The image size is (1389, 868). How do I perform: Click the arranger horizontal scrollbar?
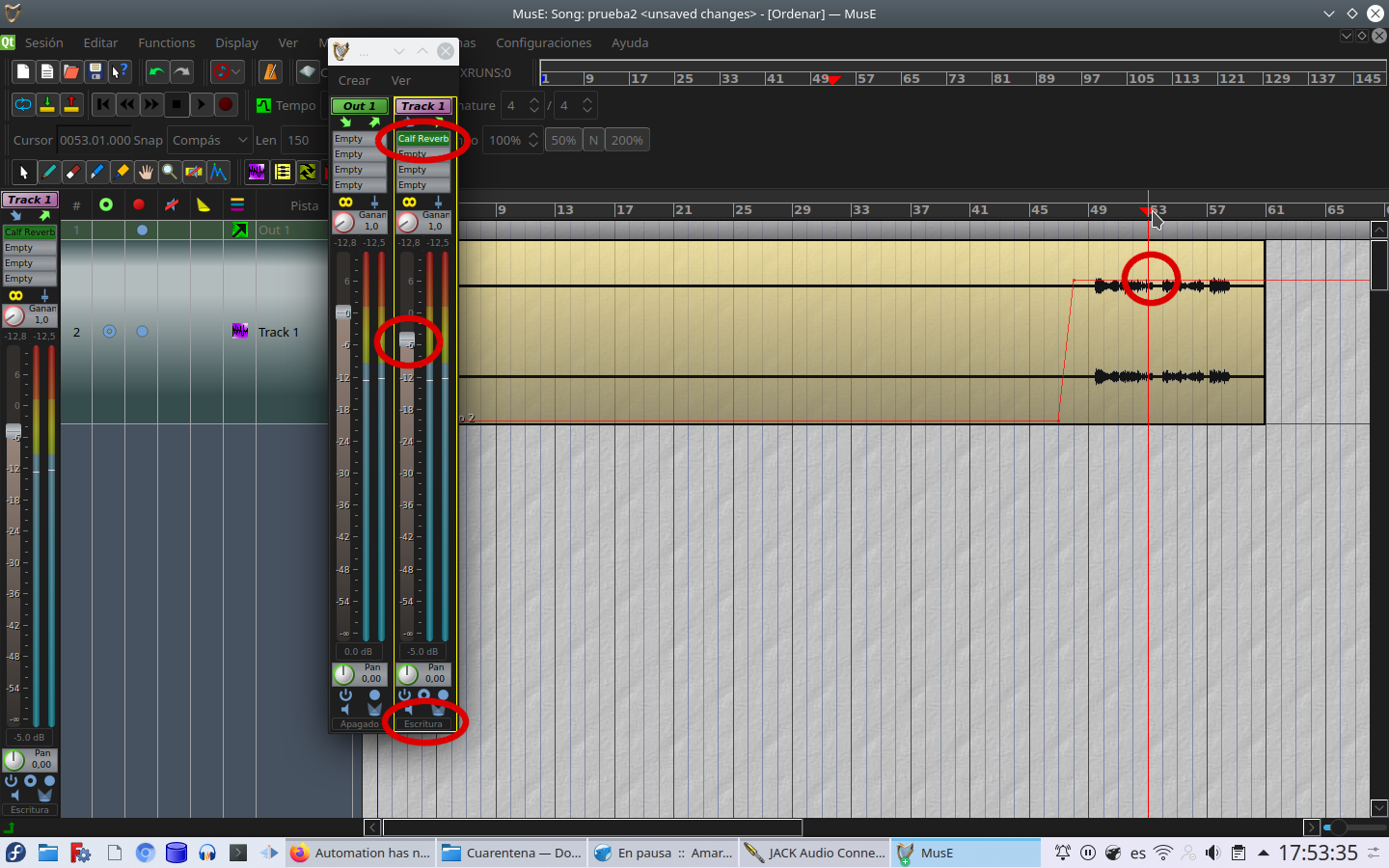tap(593, 827)
